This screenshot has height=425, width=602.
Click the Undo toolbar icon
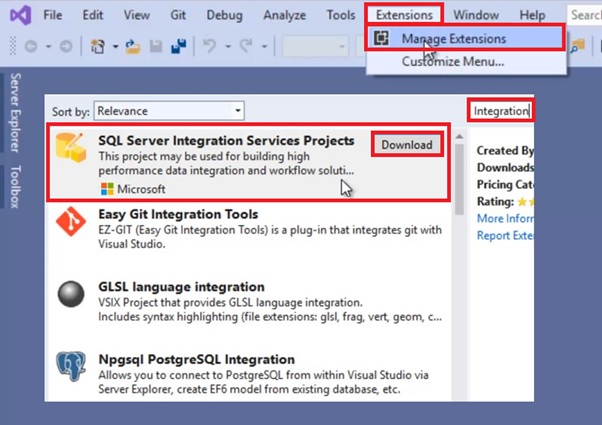[x=210, y=46]
